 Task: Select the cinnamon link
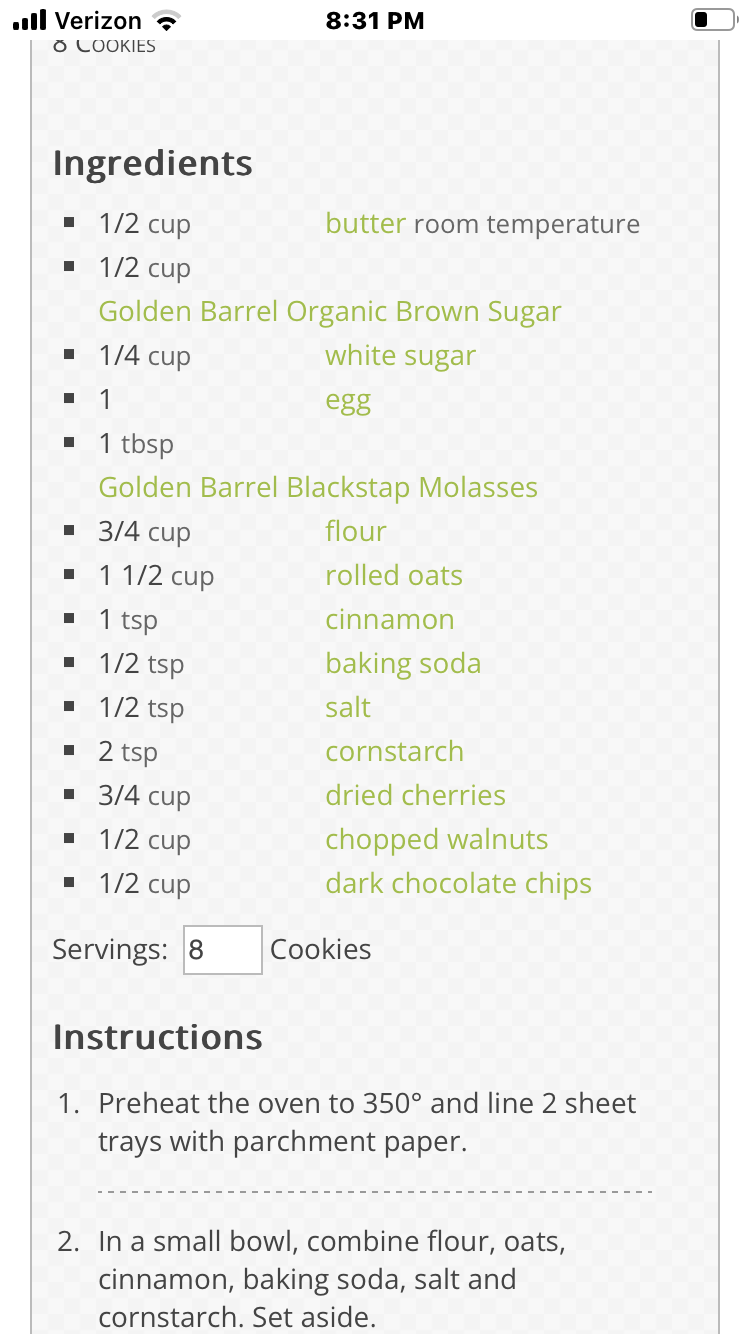(x=389, y=620)
